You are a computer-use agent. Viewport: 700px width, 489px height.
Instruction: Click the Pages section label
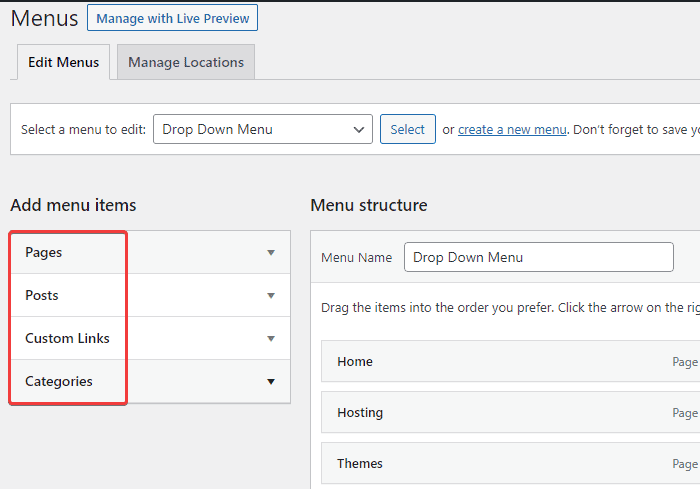tap(44, 253)
